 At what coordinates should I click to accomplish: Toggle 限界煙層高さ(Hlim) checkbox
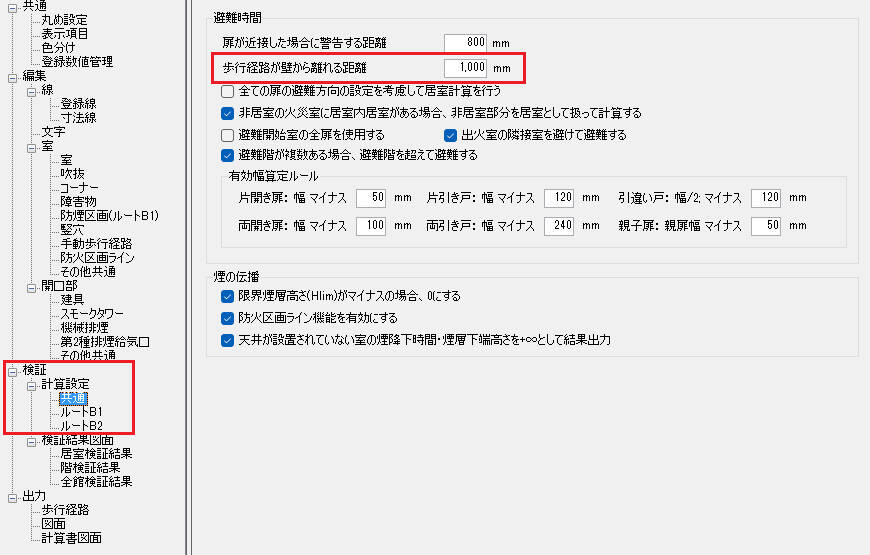click(227, 296)
